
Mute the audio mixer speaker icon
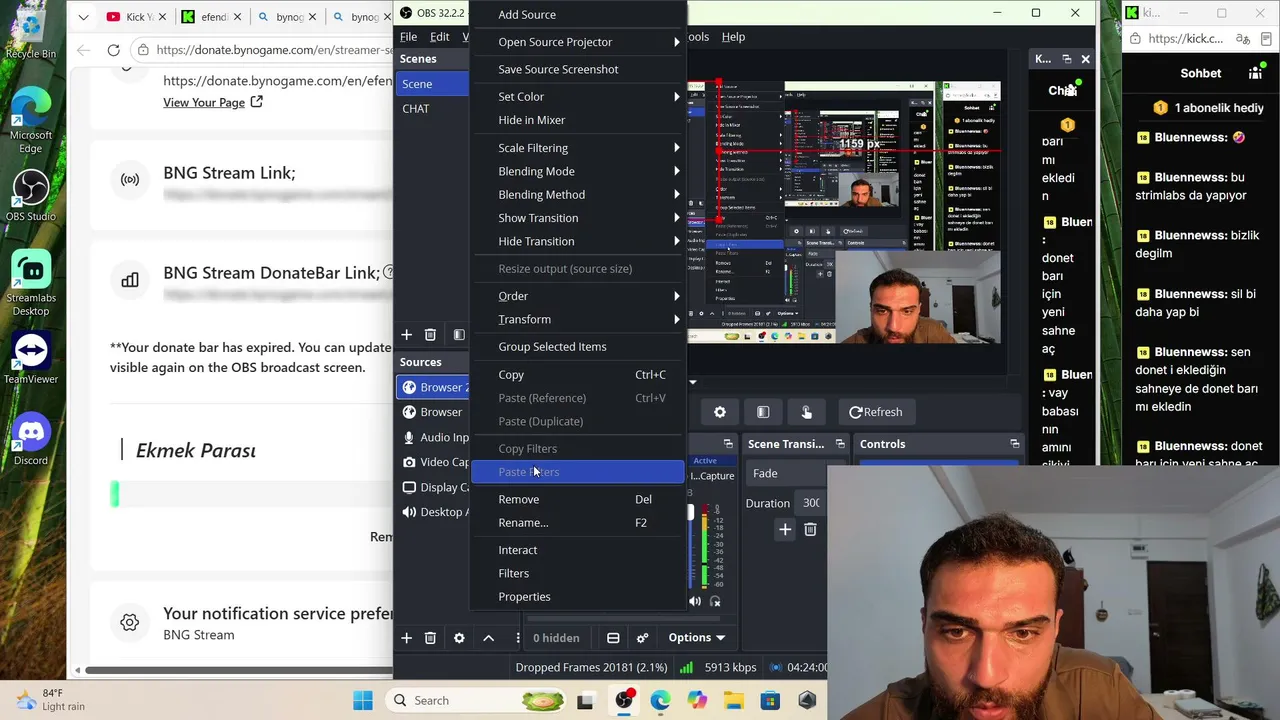pos(695,601)
